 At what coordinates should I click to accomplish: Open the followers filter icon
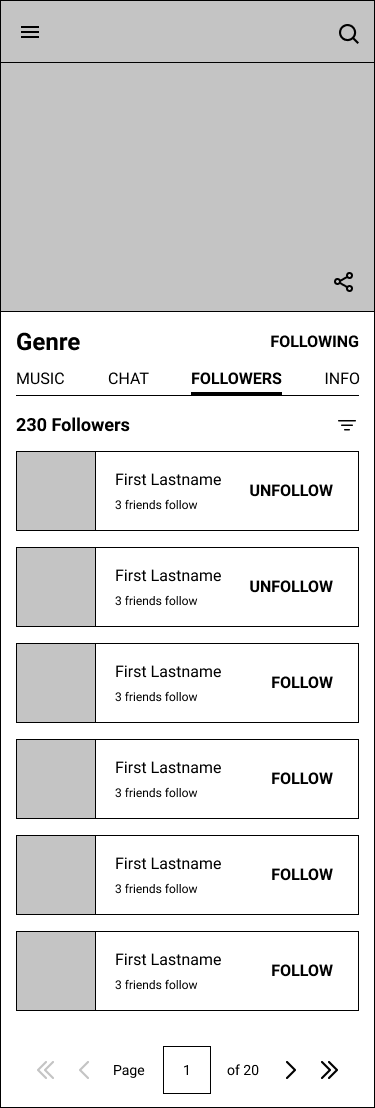coord(347,425)
